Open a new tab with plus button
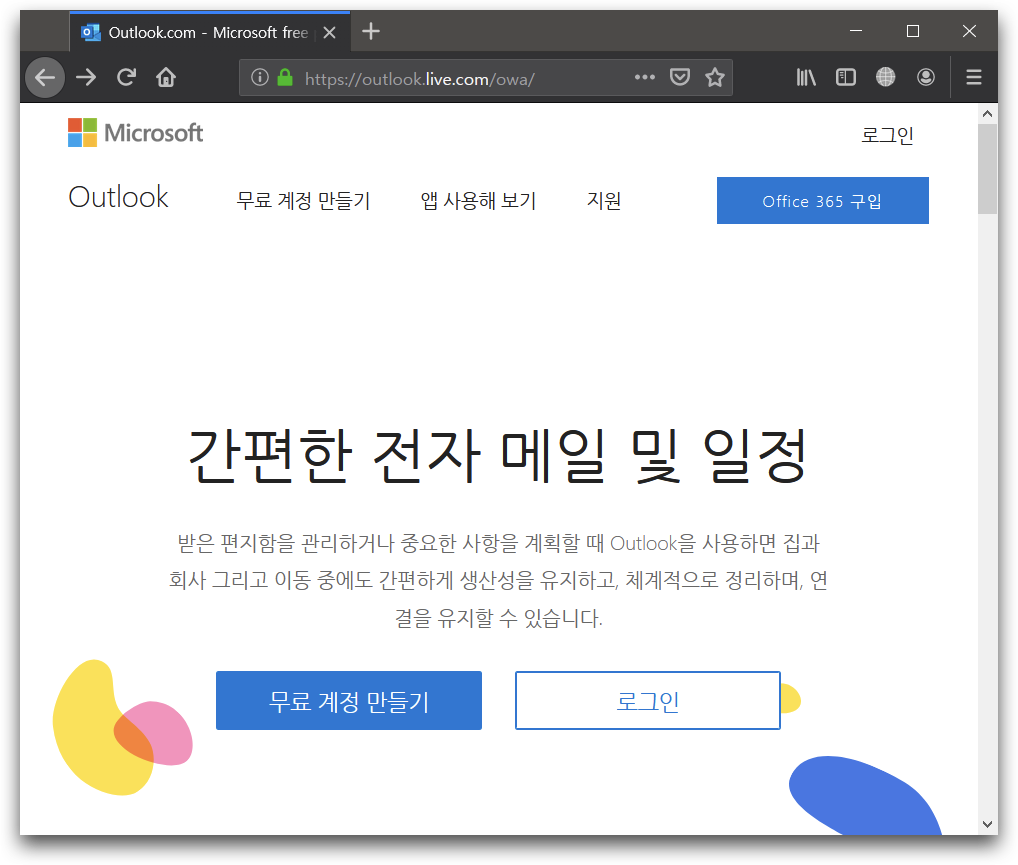The height and width of the screenshot is (865, 1018). pos(371,31)
